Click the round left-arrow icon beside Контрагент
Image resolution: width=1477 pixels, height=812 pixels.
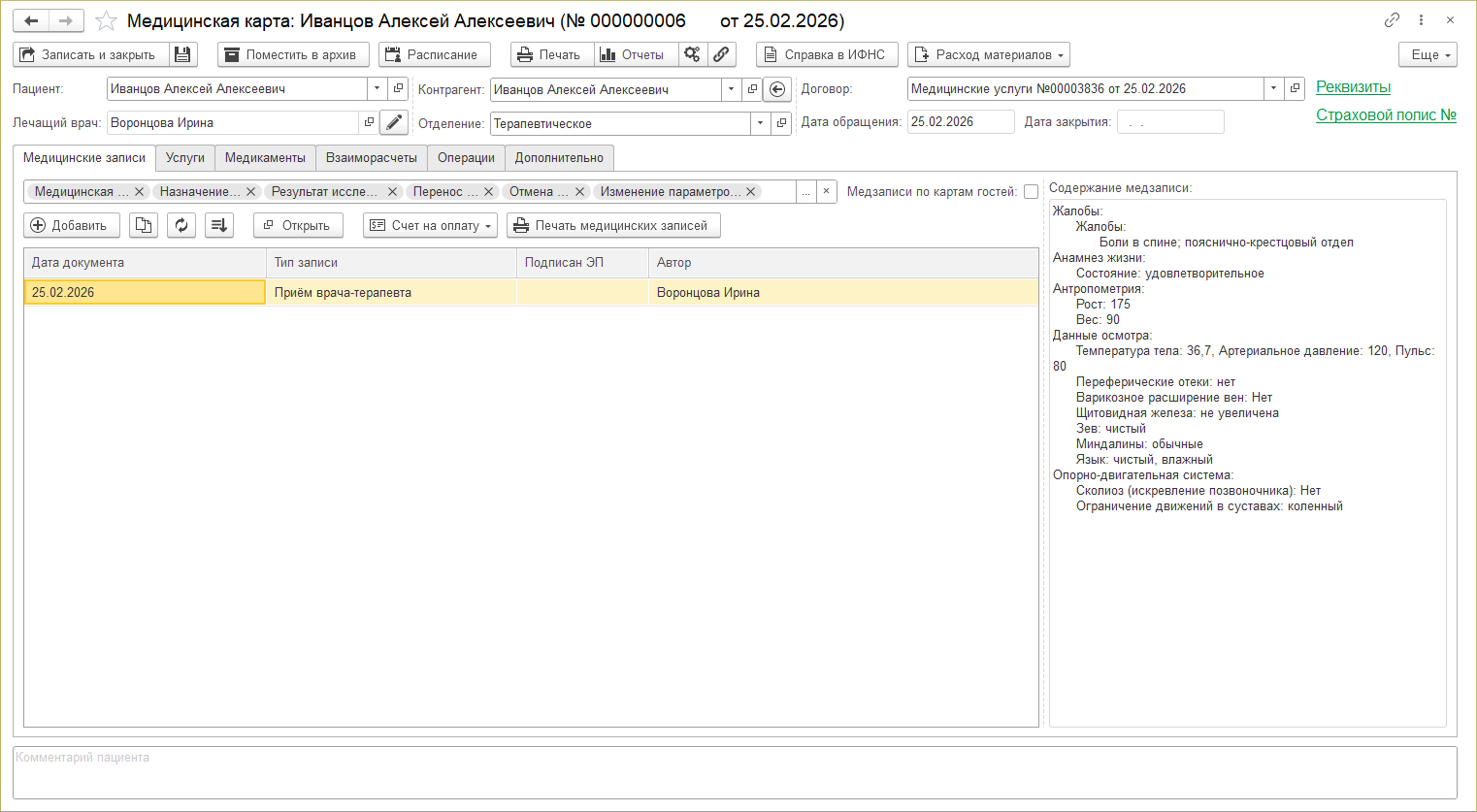(777, 89)
